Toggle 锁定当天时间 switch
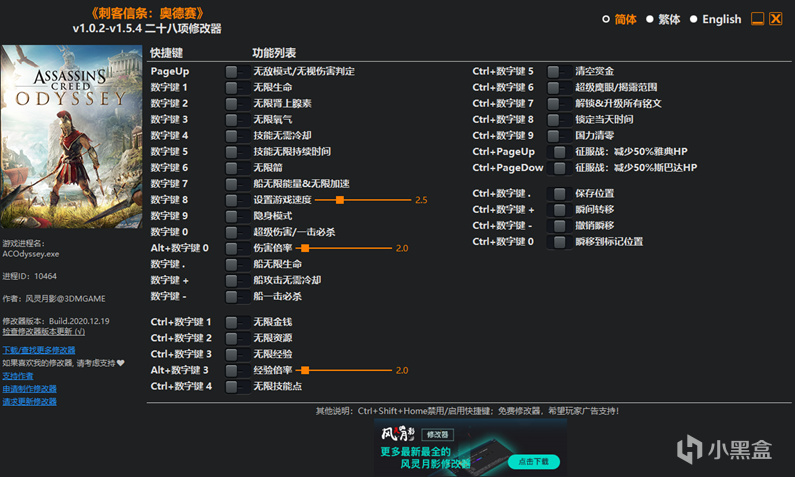Image resolution: width=795 pixels, height=477 pixels. (x=559, y=120)
